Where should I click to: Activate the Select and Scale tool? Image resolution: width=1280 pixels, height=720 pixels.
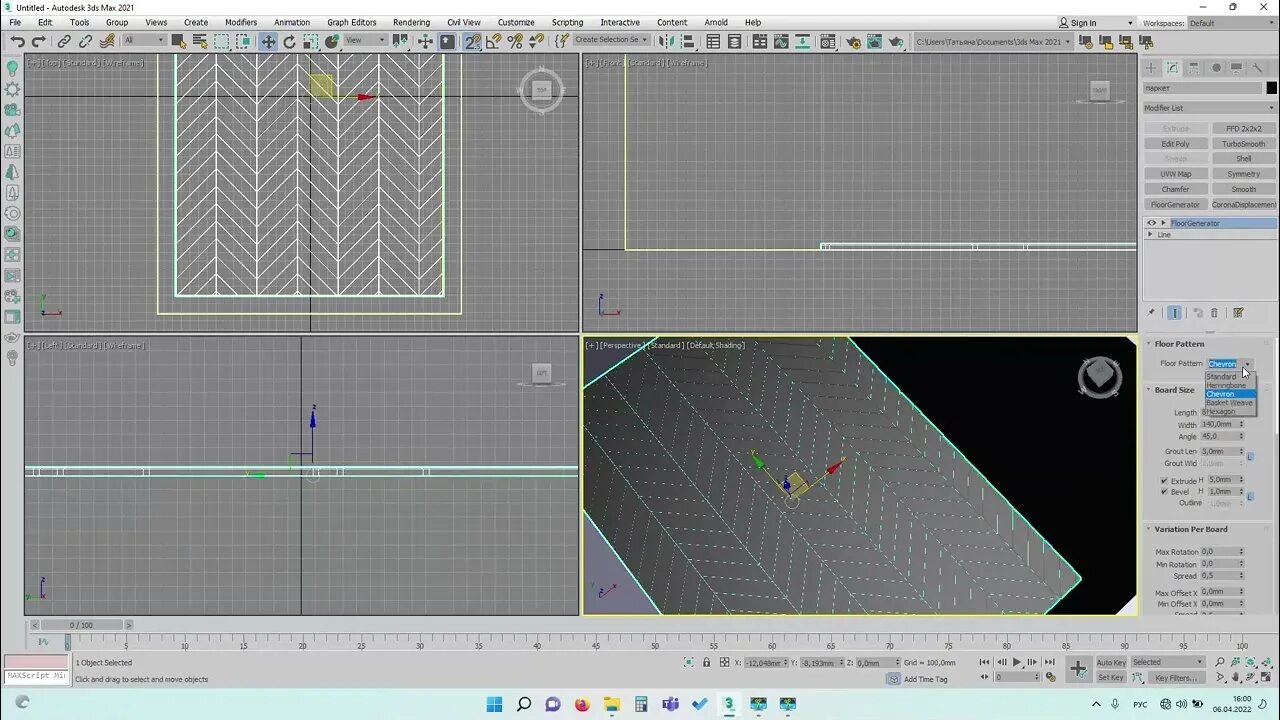(x=310, y=41)
